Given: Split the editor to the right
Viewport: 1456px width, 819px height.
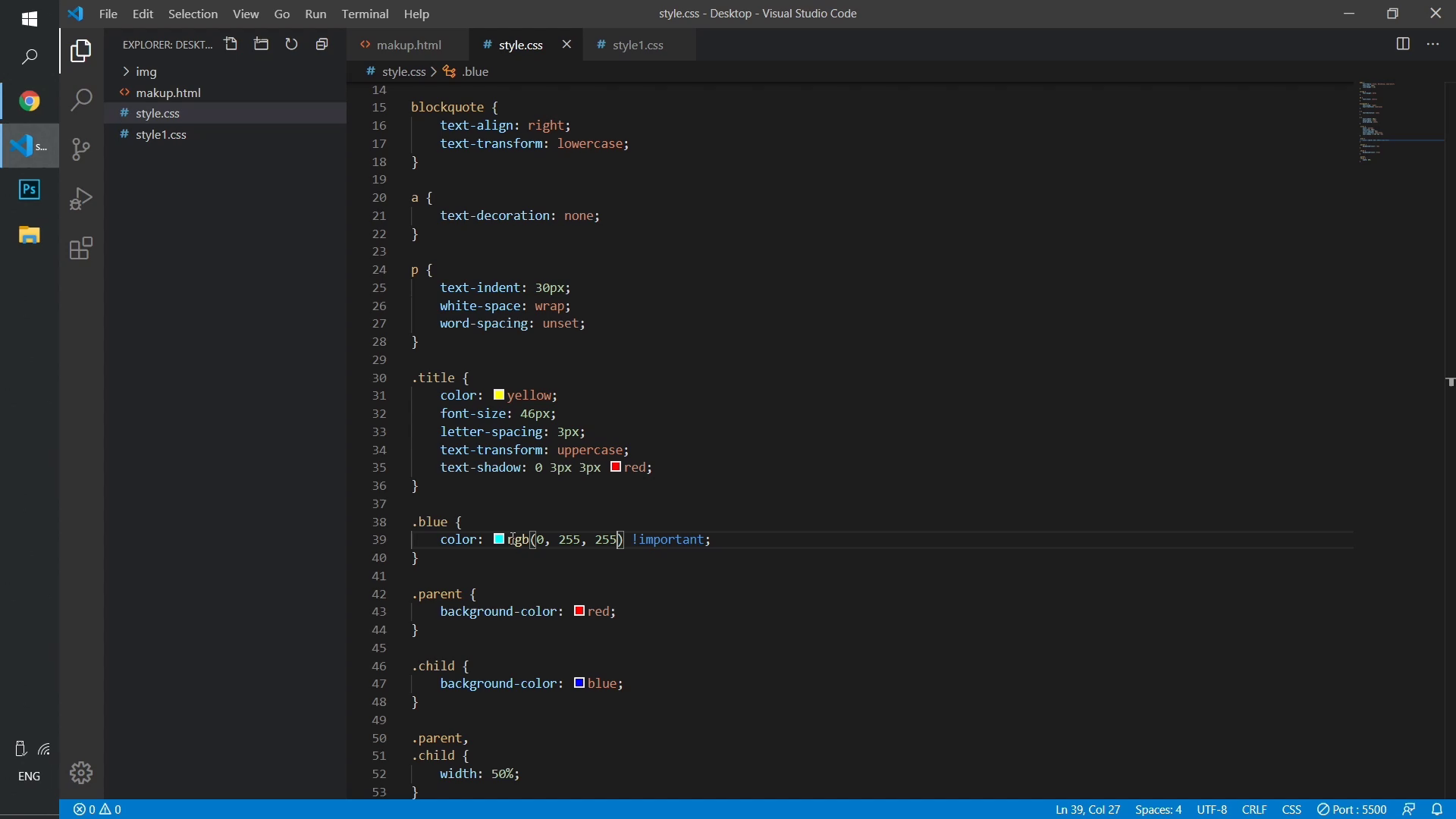Looking at the screenshot, I should pyautogui.click(x=1403, y=45).
